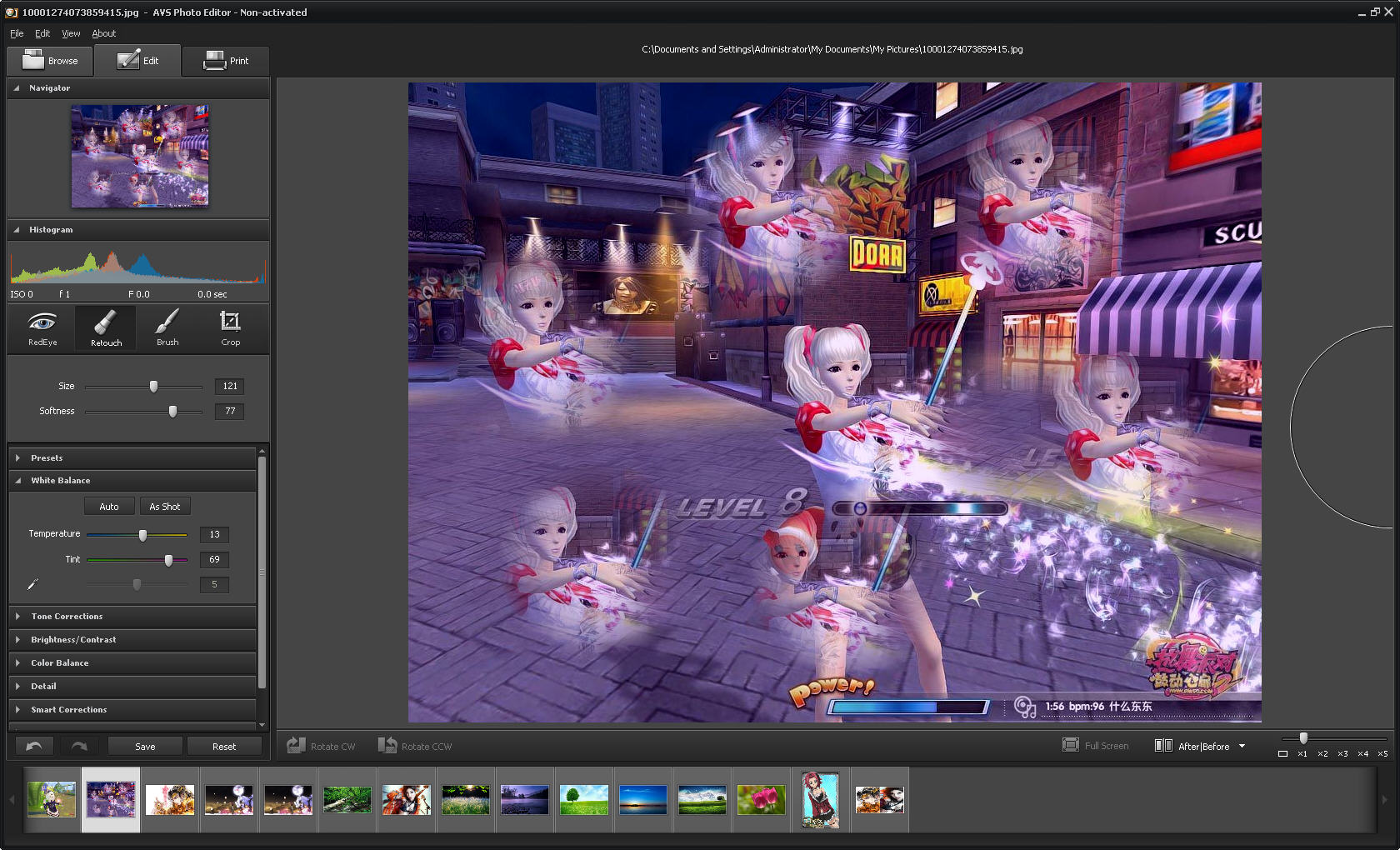Select the Crop tool
This screenshot has width=1400, height=850.
point(230,328)
